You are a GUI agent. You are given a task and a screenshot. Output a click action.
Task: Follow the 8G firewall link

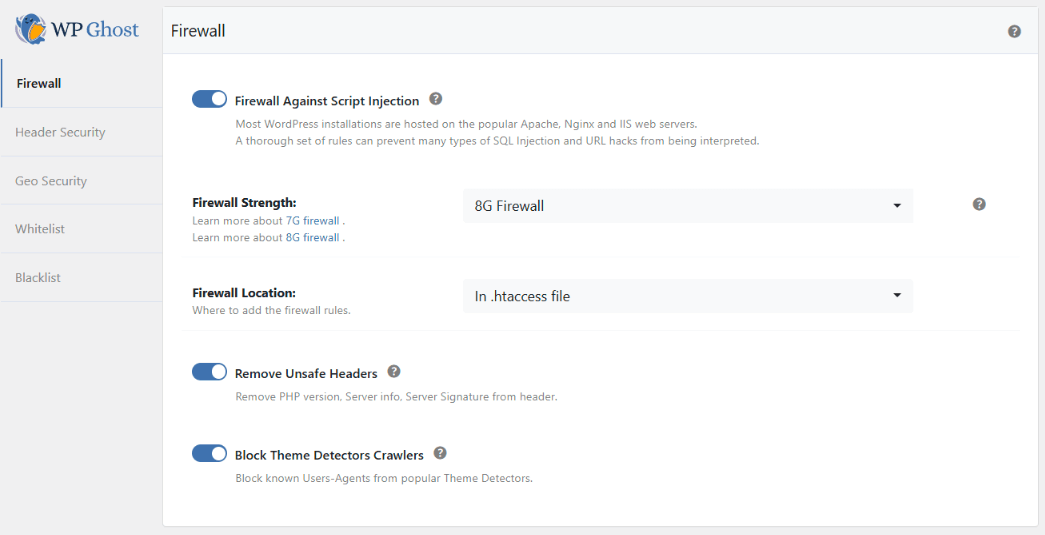pyautogui.click(x=313, y=237)
